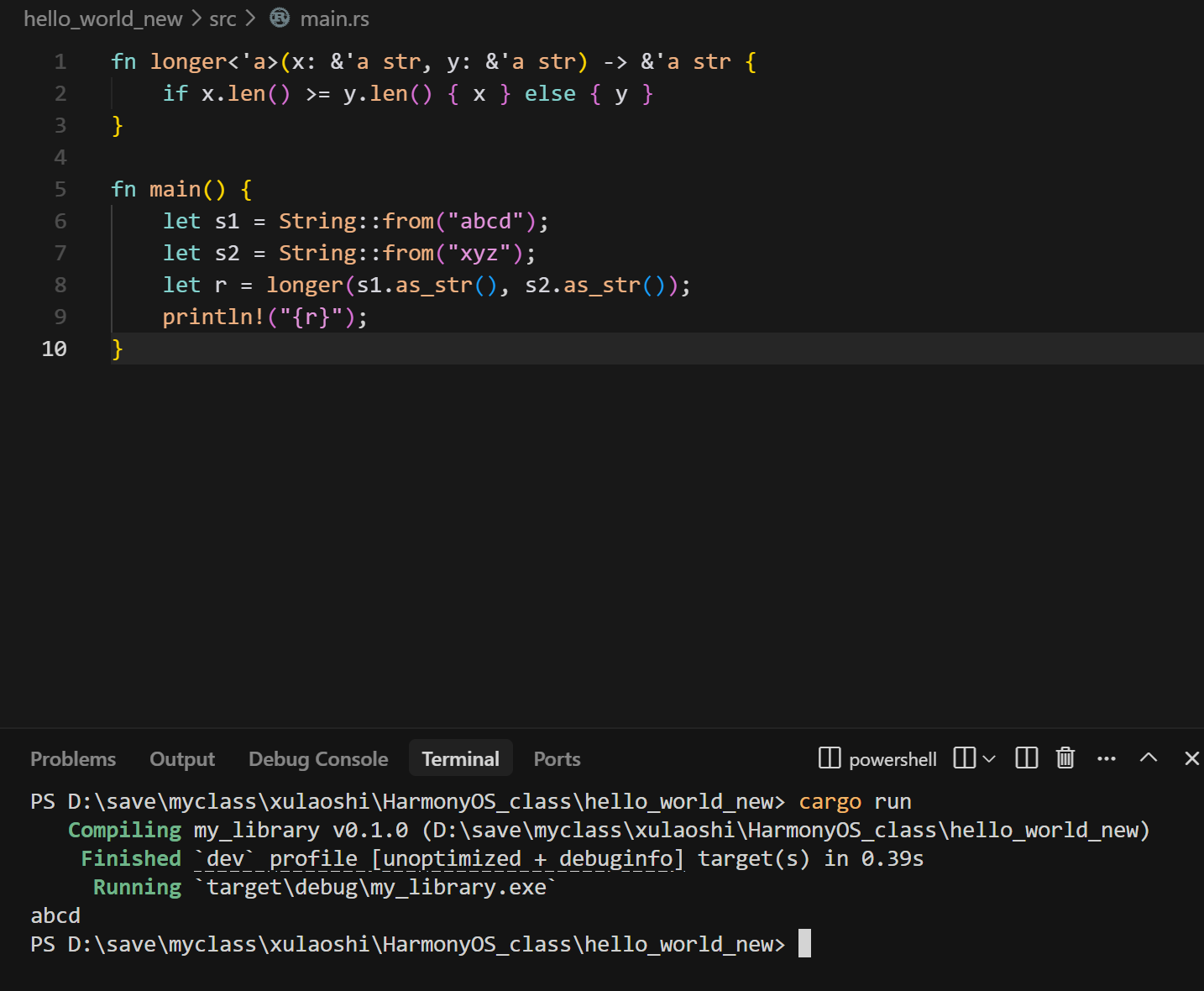Click the powershell terminal label
The image size is (1204, 991).
tap(893, 760)
